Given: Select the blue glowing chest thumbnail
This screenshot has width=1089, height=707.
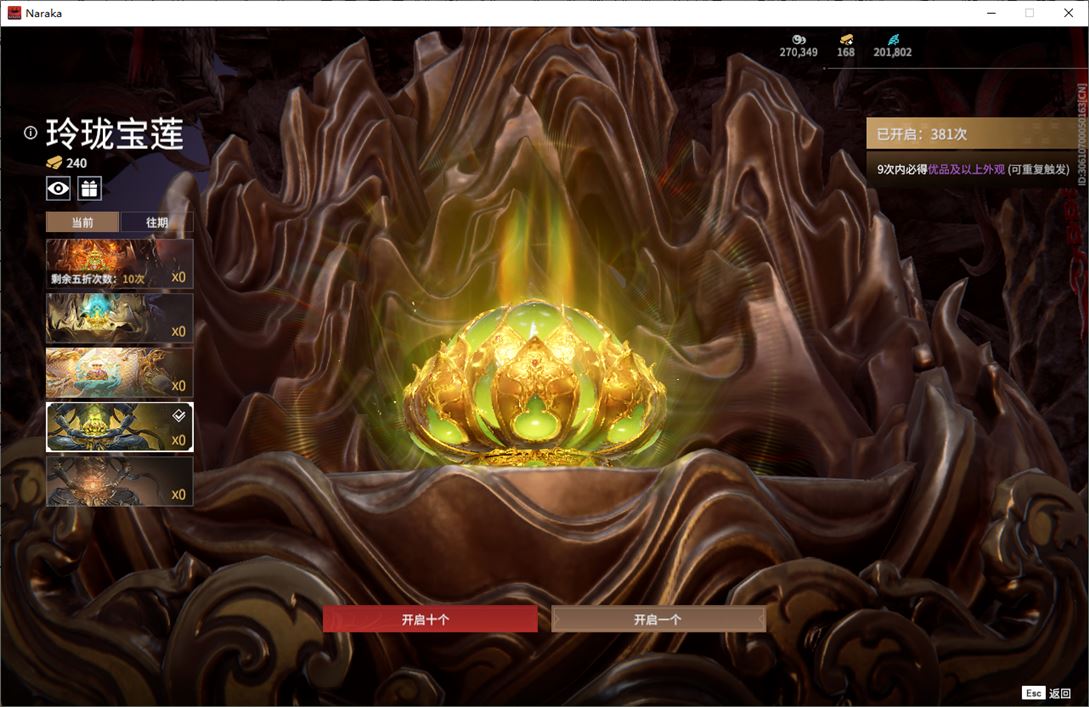Looking at the screenshot, I should 119,318.
